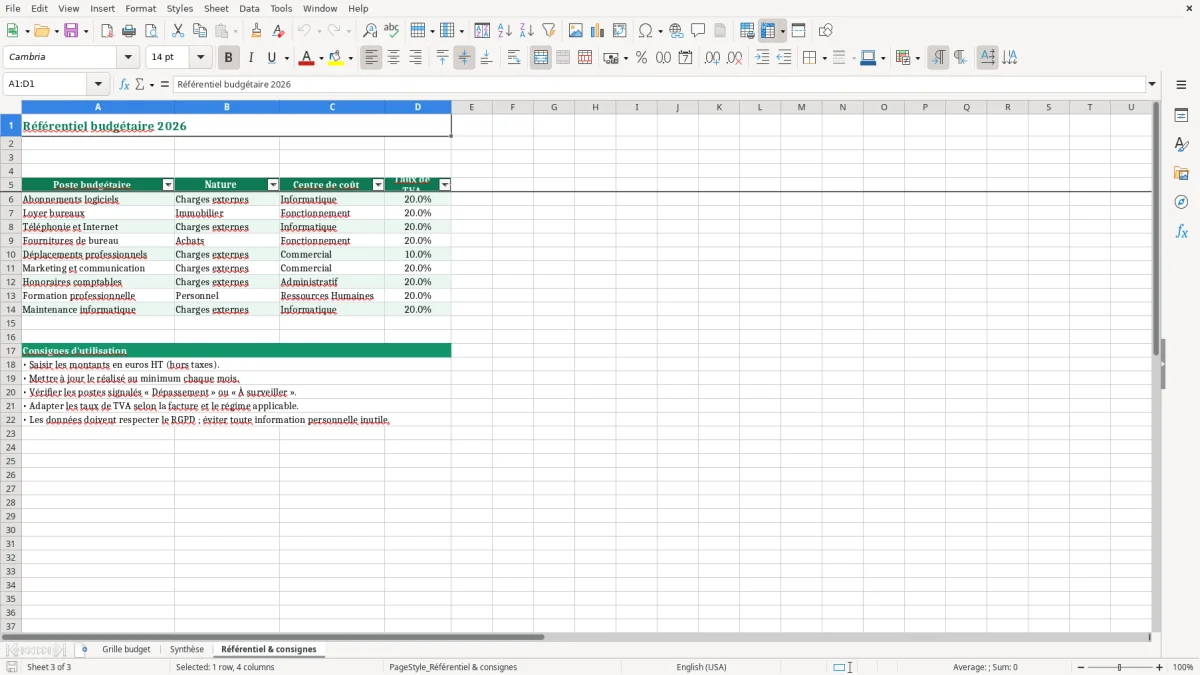Click the Print icon
This screenshot has width=1200, height=675.
click(x=129, y=31)
